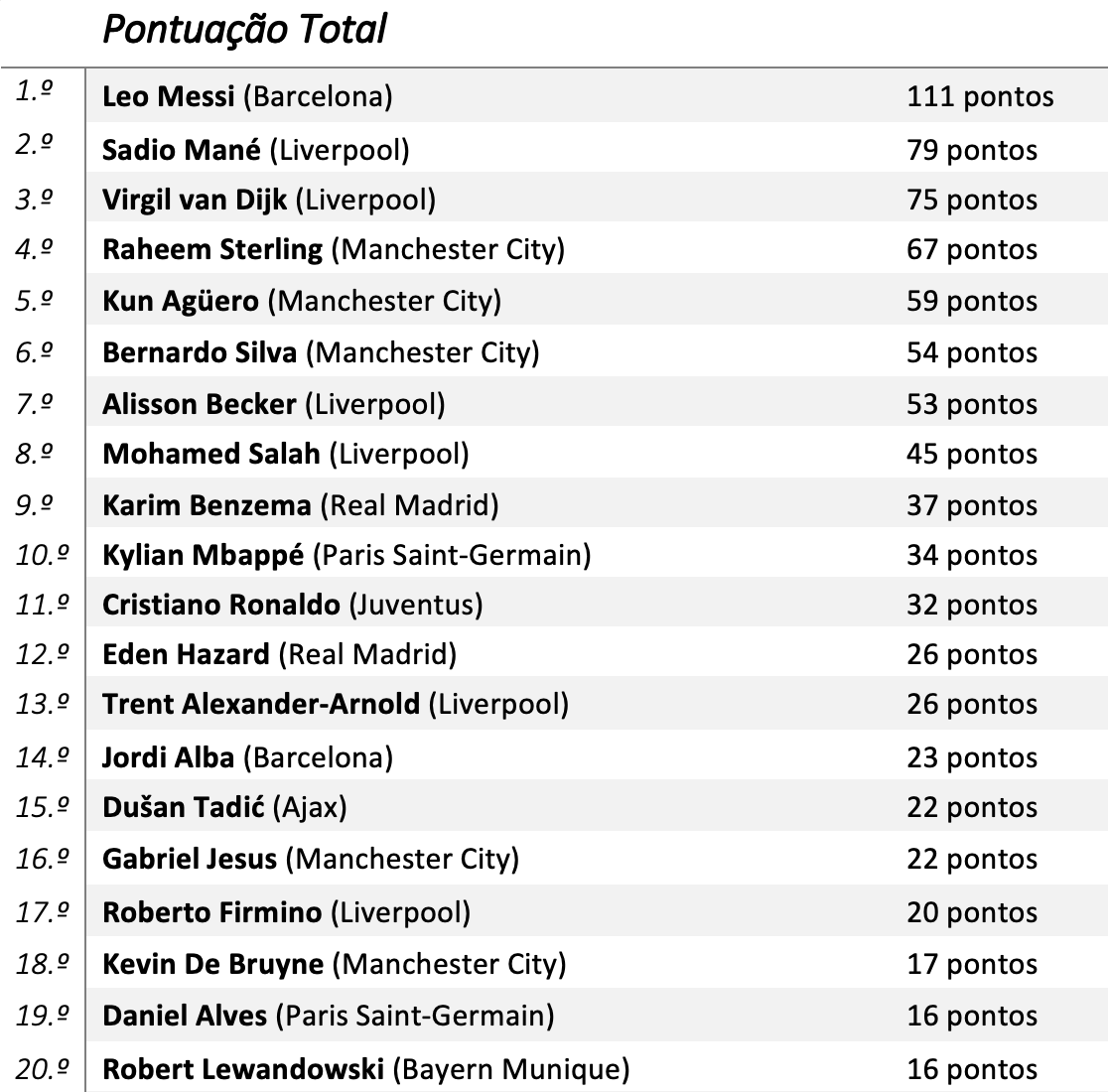Click Cristiano Ronaldo's player name
Screen dimensions: 1108x1092
point(220,605)
